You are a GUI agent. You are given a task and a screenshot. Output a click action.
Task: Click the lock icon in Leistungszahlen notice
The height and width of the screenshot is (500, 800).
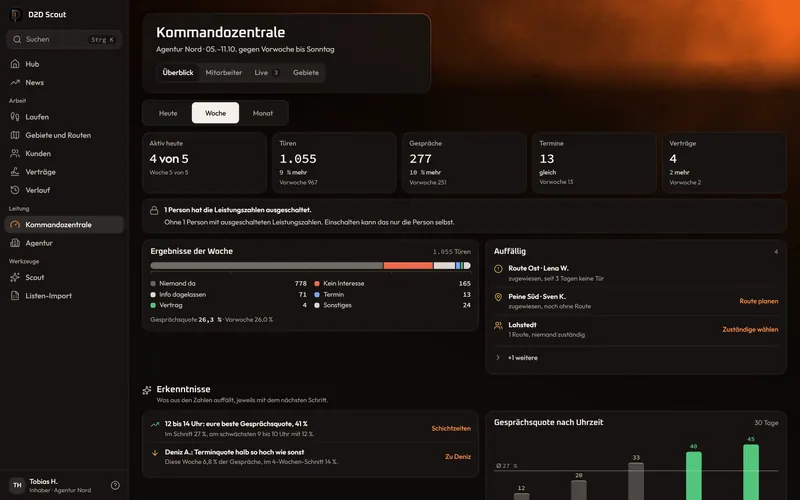(x=154, y=210)
